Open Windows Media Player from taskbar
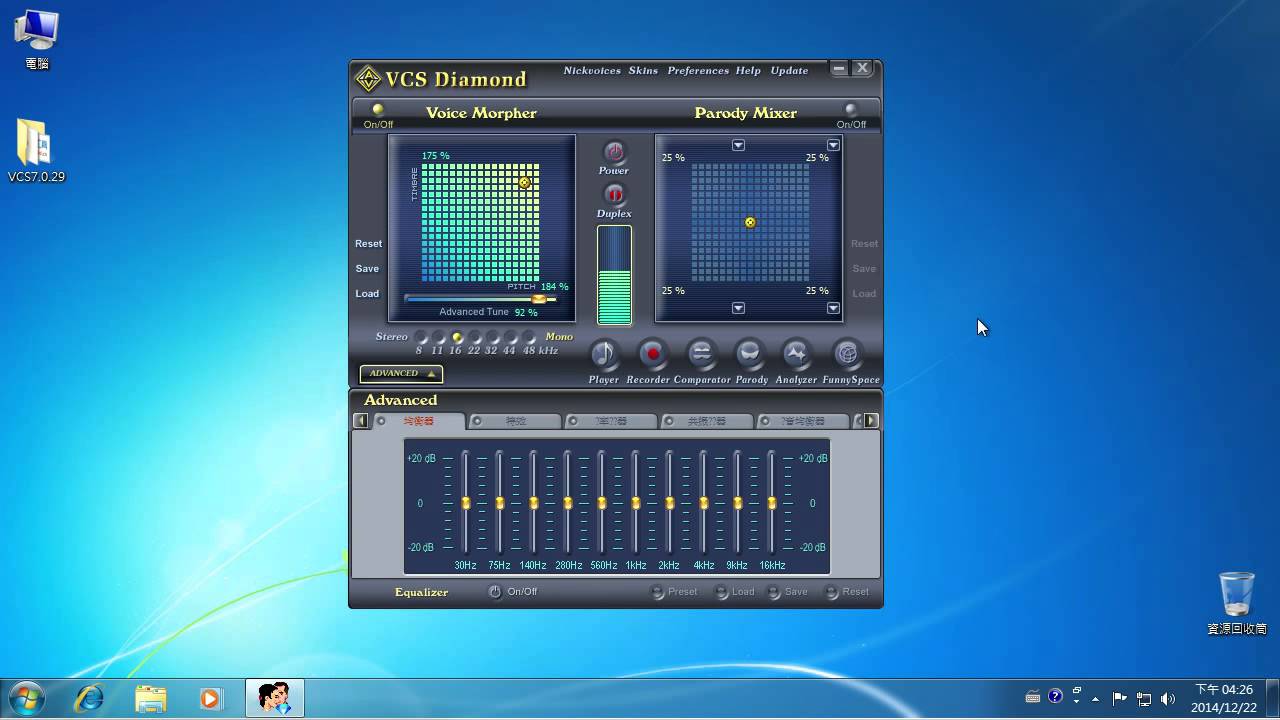 (210, 698)
